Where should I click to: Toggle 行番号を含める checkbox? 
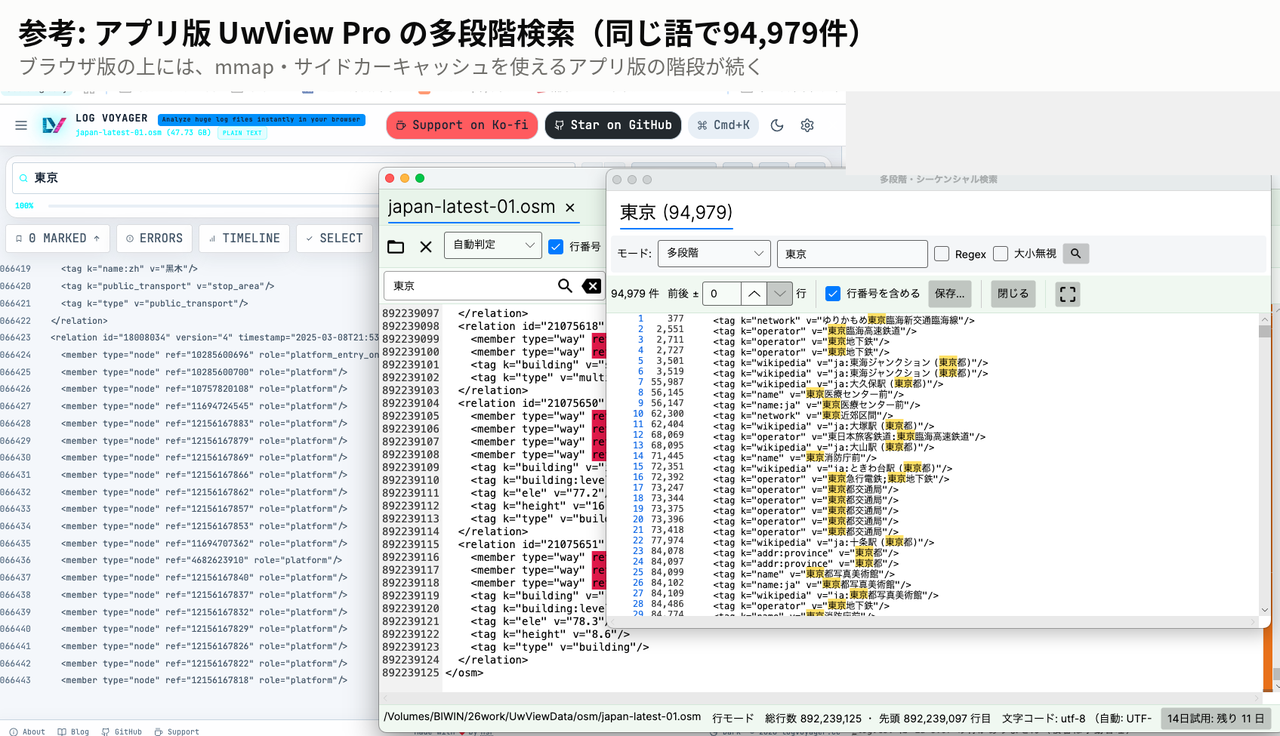click(833, 294)
